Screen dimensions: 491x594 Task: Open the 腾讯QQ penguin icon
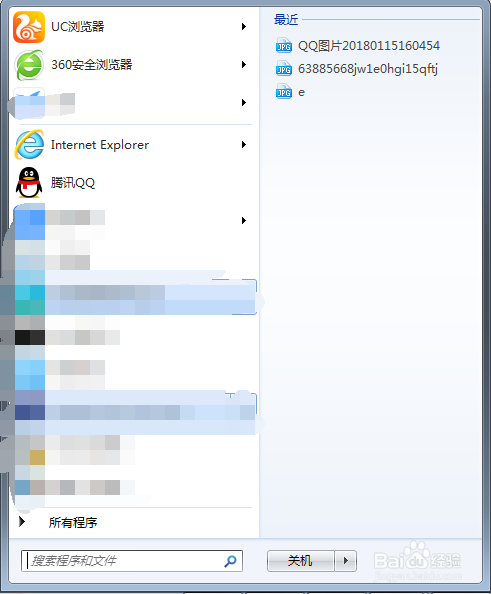pos(29,183)
